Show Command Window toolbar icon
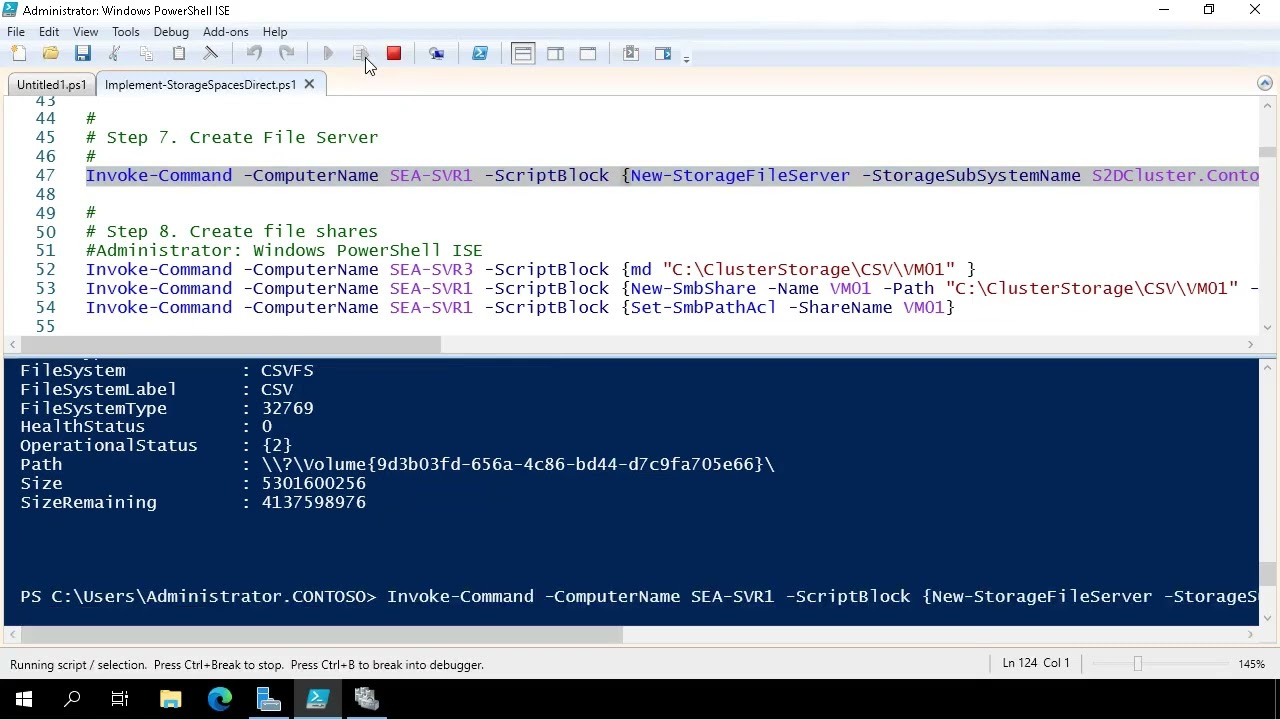The image size is (1280, 720). point(631,54)
